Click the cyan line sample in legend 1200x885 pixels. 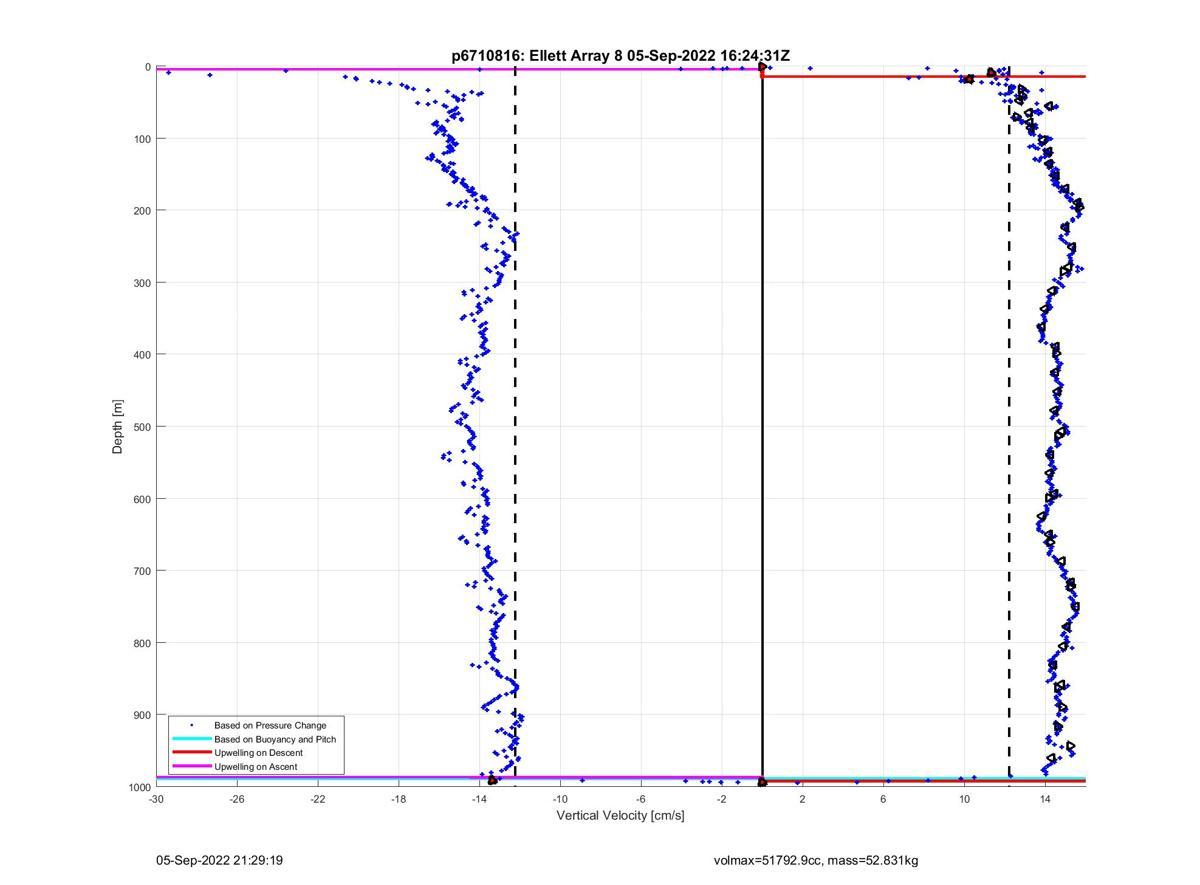[191, 739]
